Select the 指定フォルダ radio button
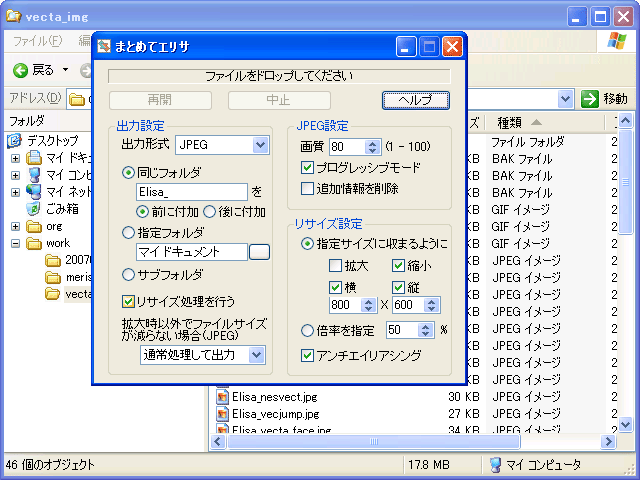The width and height of the screenshot is (640, 480). 128,232
